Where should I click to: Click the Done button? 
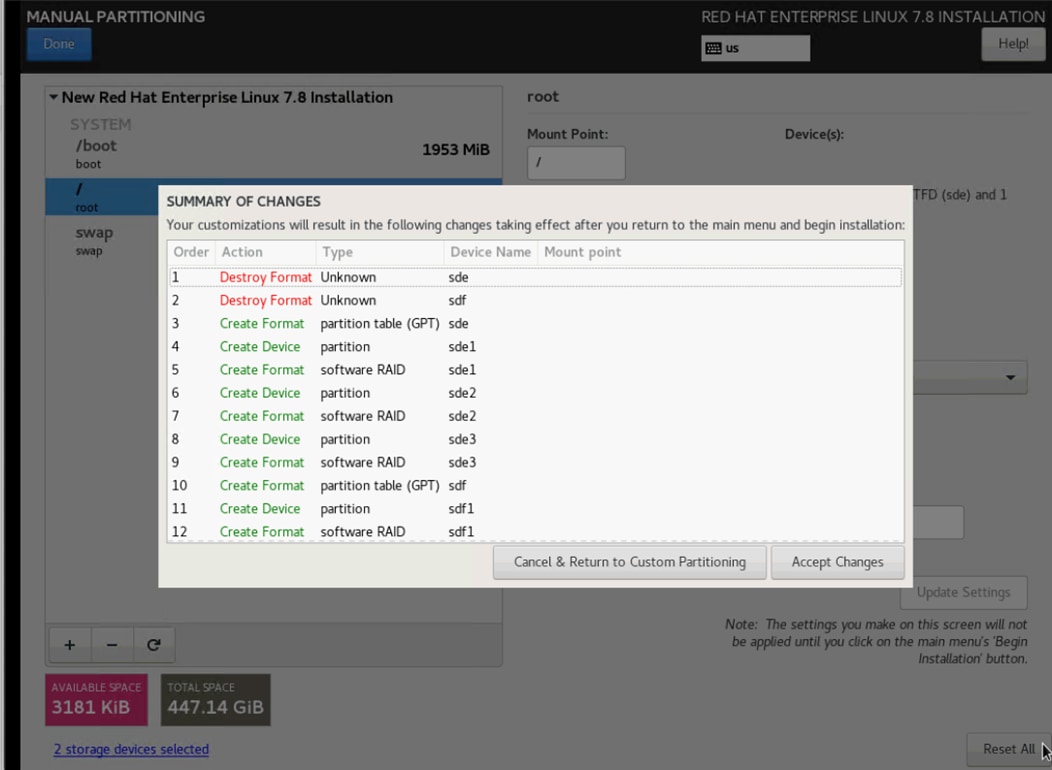59,44
